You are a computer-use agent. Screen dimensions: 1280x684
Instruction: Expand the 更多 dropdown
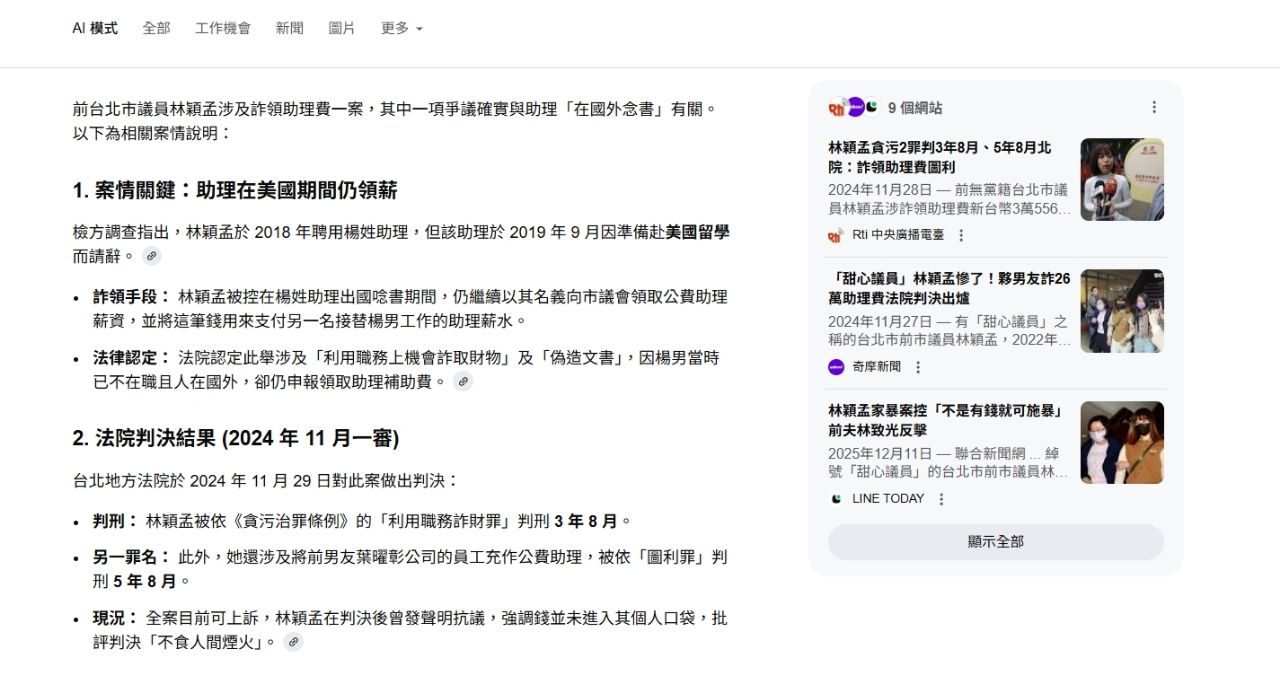pos(401,28)
